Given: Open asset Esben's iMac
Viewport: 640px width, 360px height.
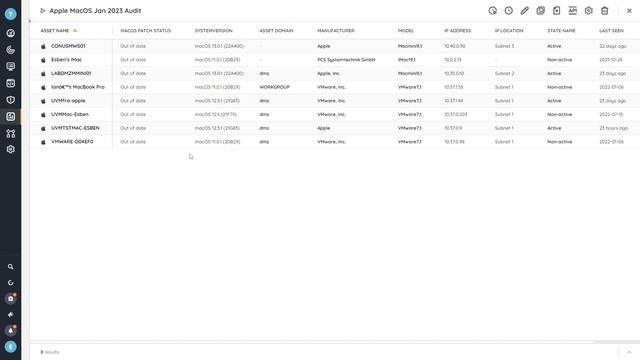Looking at the screenshot, I should pyautogui.click(x=67, y=60).
